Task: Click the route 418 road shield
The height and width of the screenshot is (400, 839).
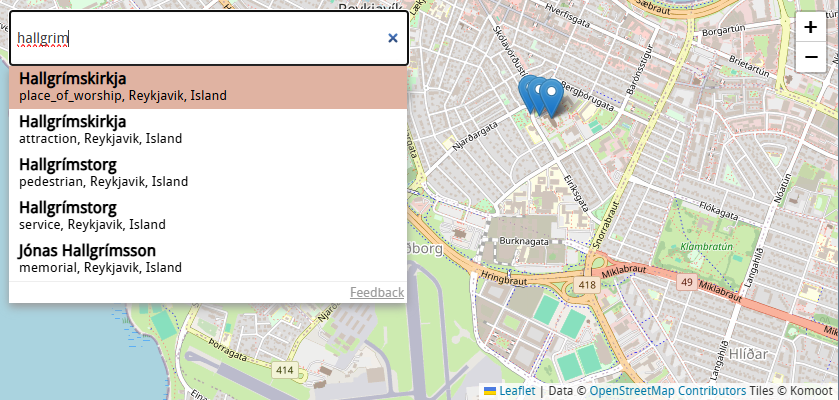Action: pyautogui.click(x=586, y=286)
